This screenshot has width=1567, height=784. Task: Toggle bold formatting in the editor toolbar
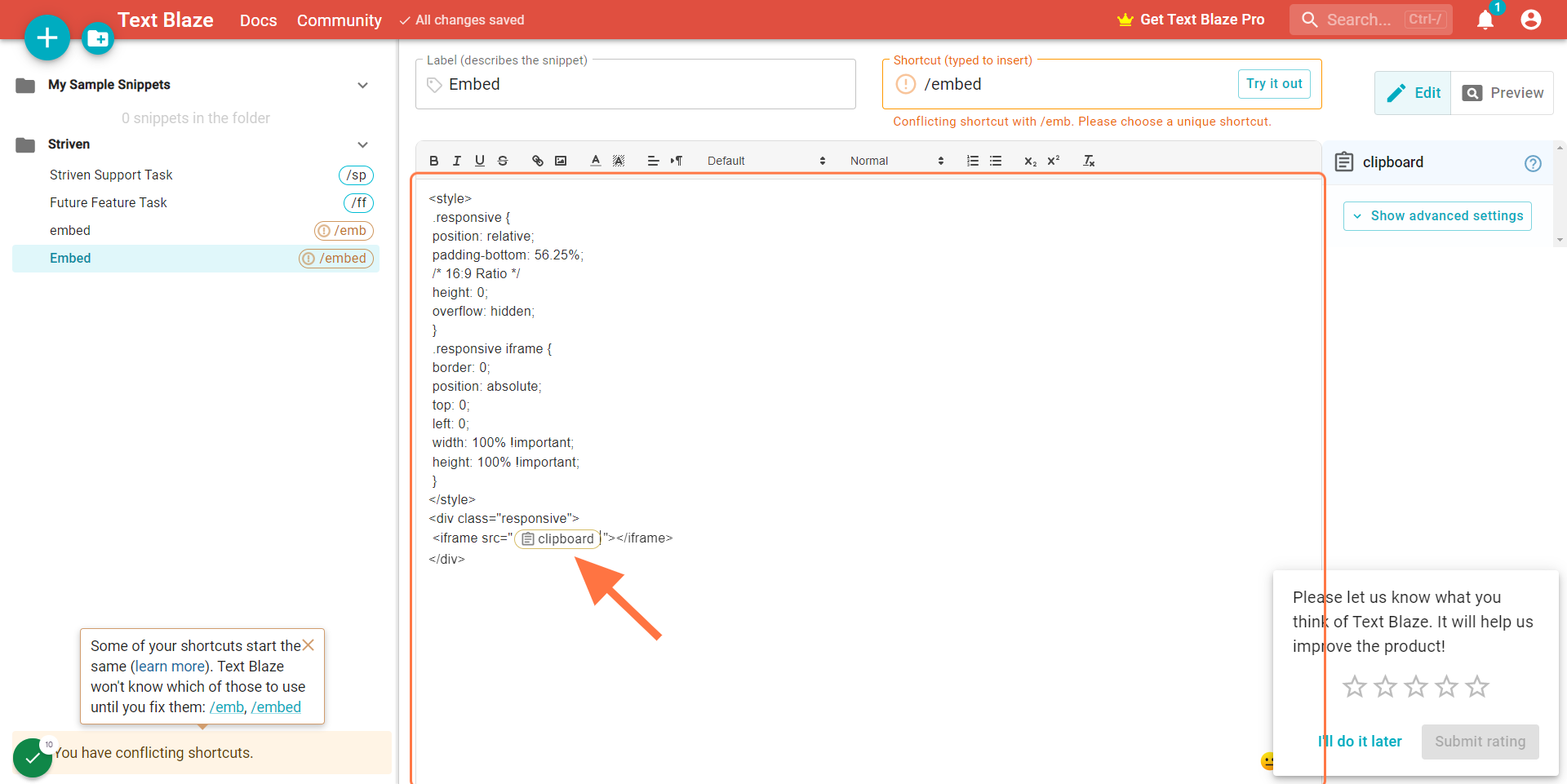(x=434, y=161)
